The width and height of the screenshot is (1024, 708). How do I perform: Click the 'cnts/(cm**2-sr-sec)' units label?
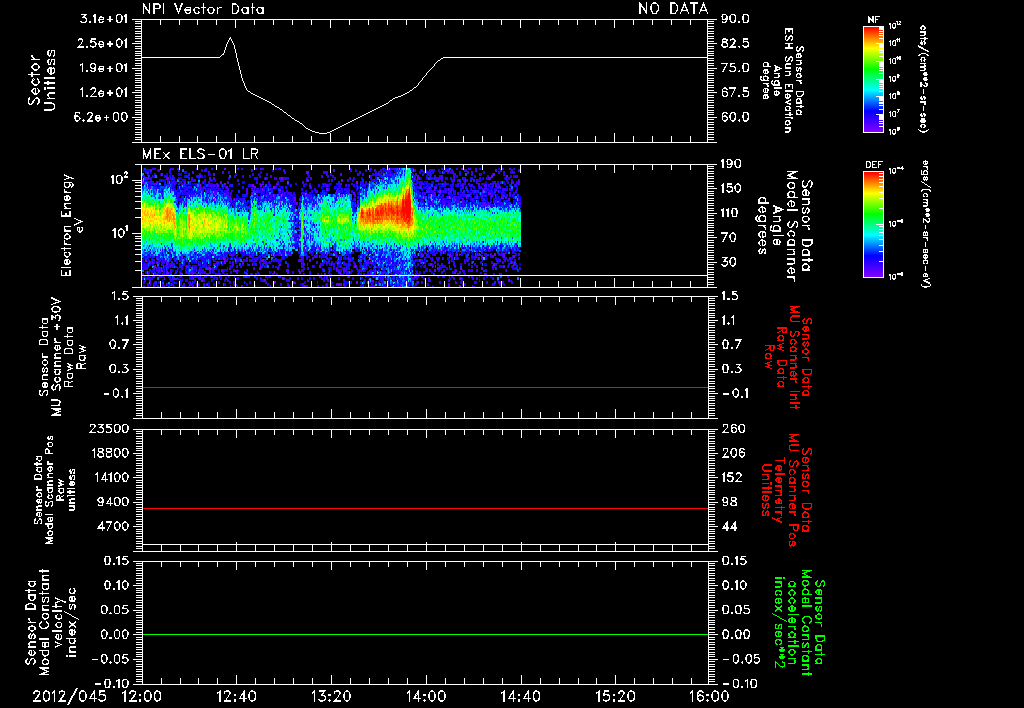point(923,78)
